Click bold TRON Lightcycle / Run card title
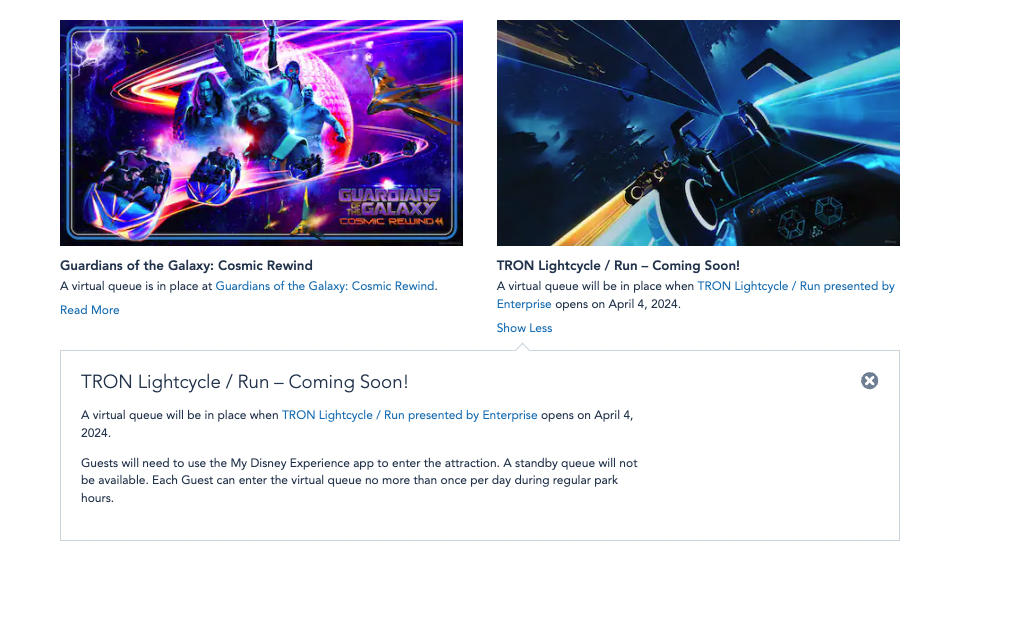The width and height of the screenshot is (1017, 618). (618, 266)
